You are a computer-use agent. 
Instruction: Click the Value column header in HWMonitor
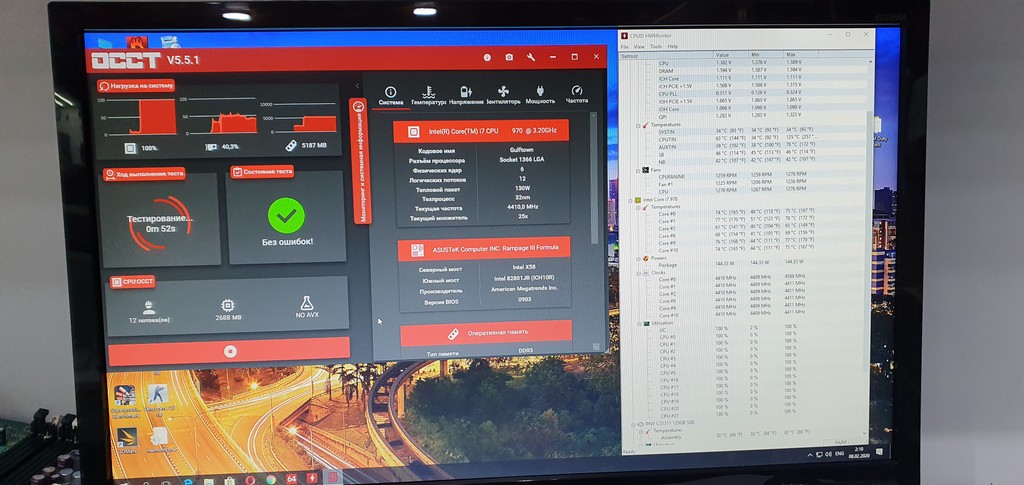(x=731, y=55)
